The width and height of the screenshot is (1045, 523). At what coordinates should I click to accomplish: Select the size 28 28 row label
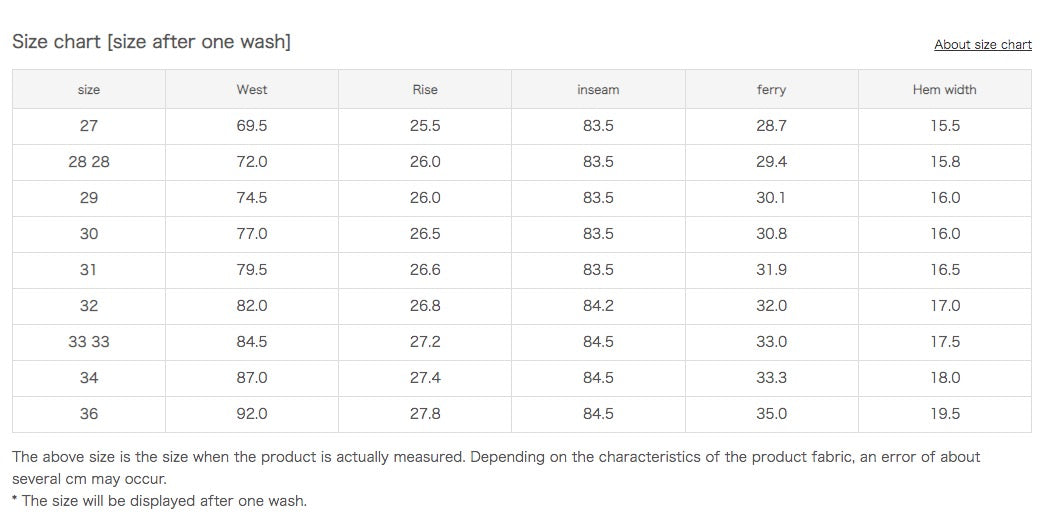[89, 162]
